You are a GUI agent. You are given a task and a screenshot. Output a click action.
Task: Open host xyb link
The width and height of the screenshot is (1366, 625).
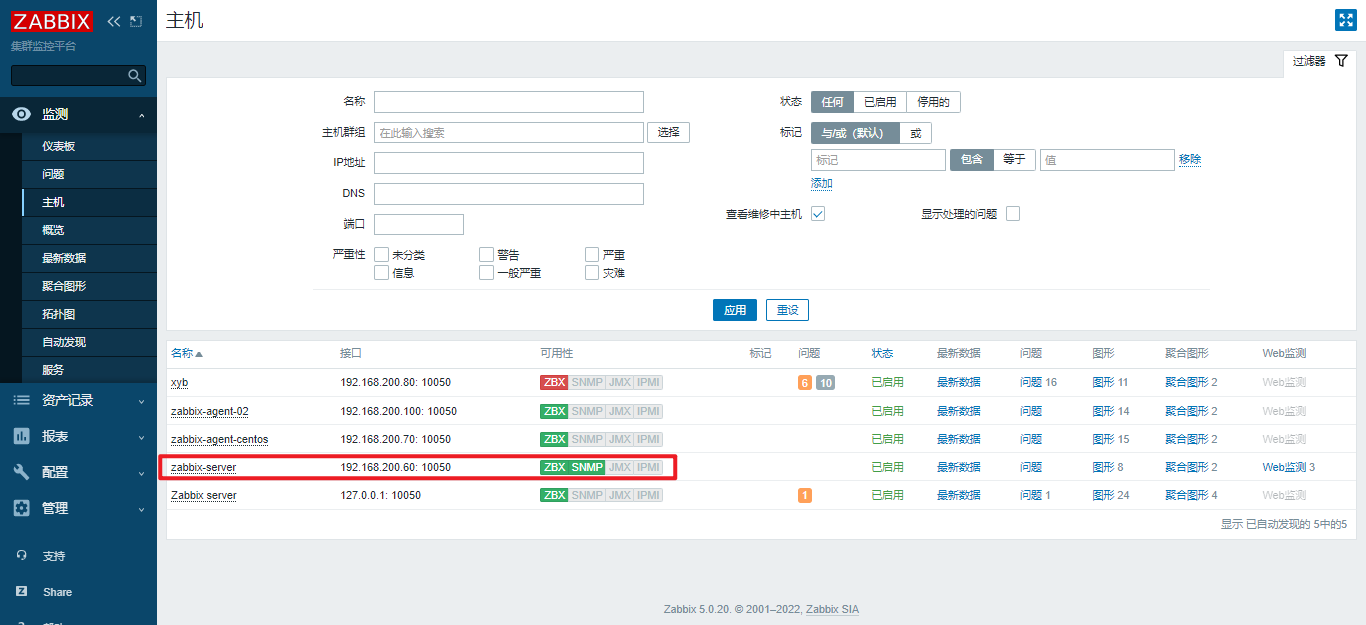[180, 383]
